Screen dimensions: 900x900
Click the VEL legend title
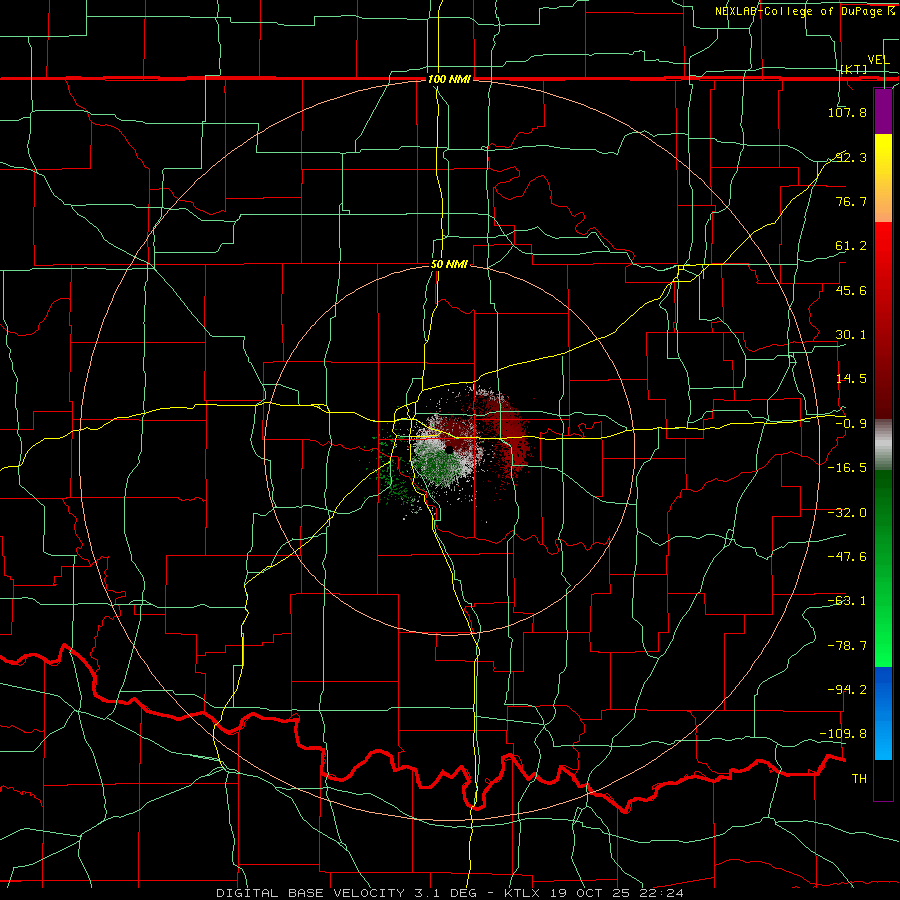(x=878, y=60)
